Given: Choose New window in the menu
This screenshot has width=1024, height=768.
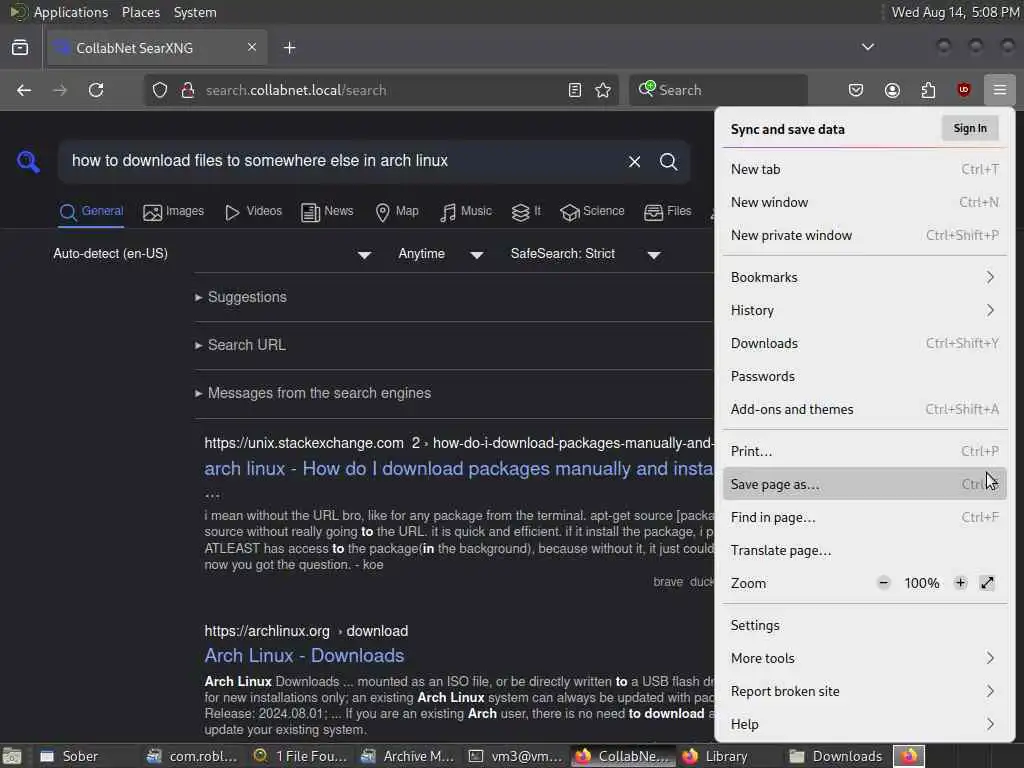Looking at the screenshot, I should coord(864,202).
